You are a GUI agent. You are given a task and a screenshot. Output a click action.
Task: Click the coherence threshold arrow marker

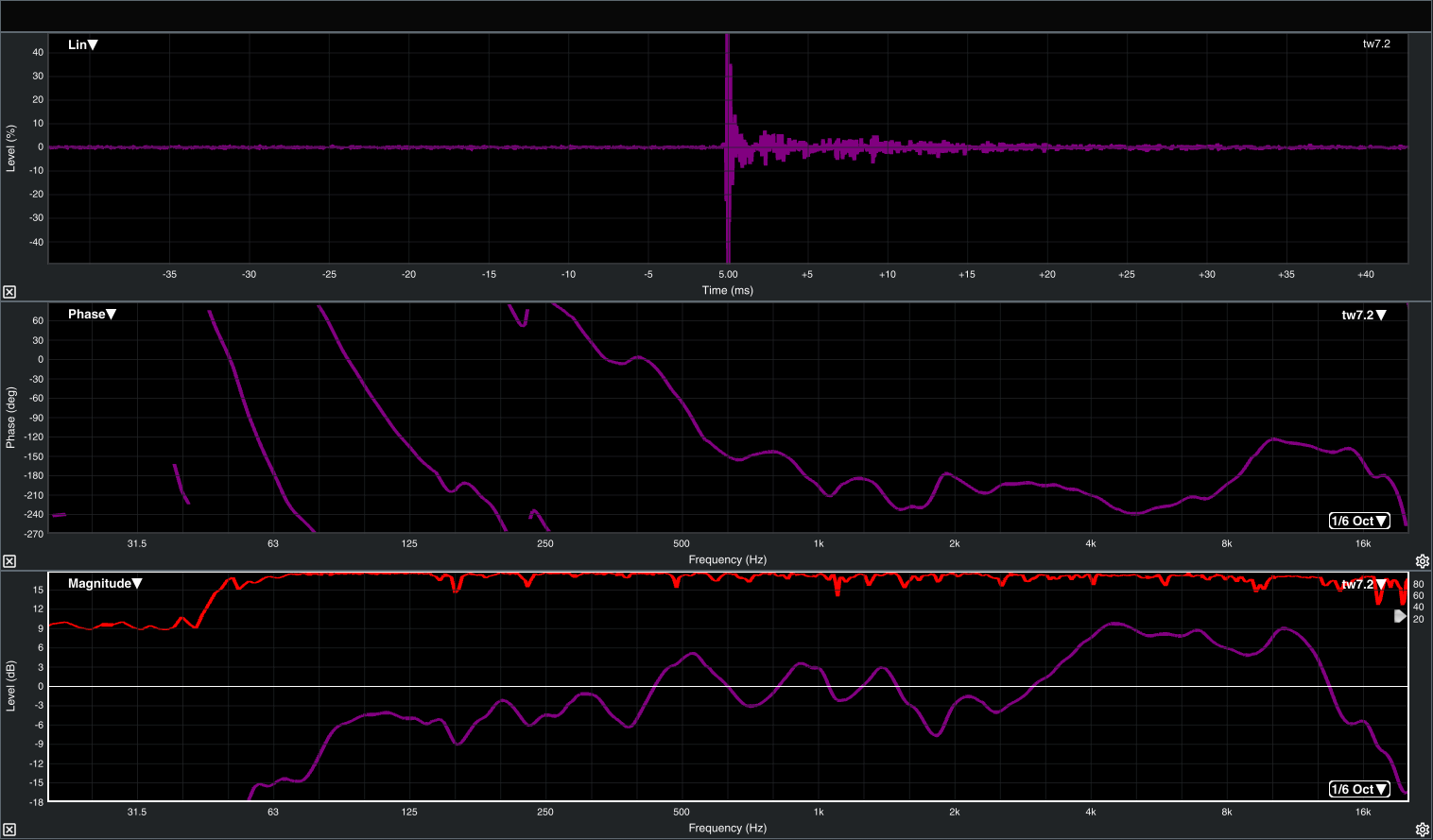(x=1400, y=616)
